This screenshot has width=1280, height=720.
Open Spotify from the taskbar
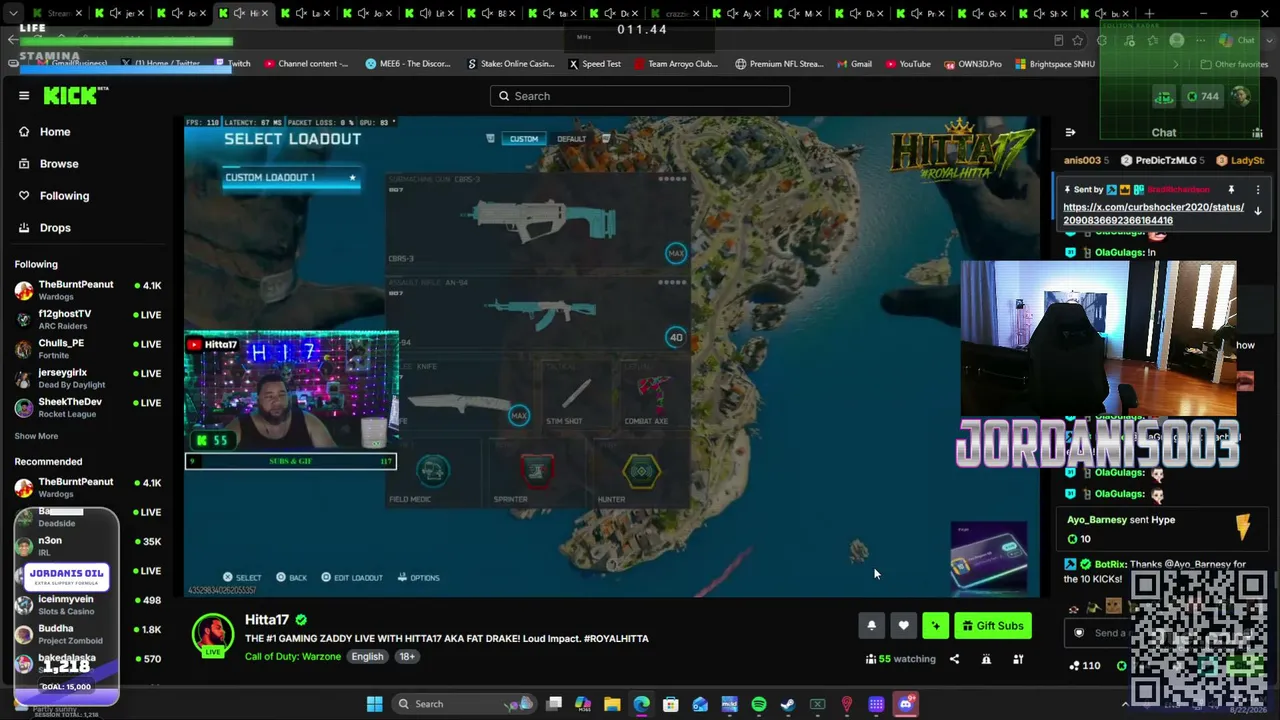coord(759,704)
